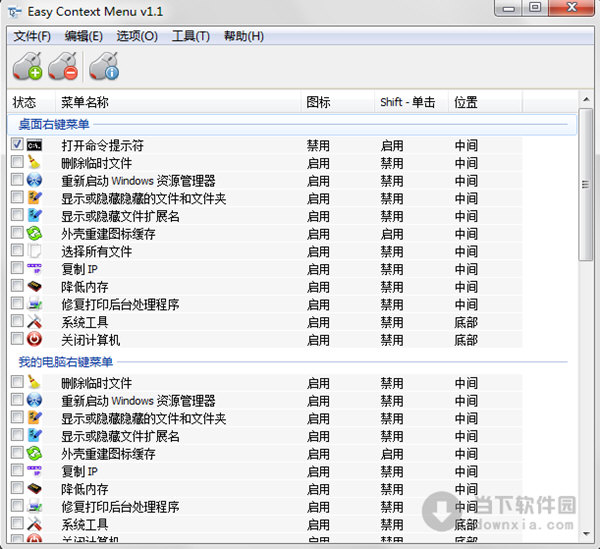Screen dimensions: 600x549
Task: Open the 帮助(H) menu
Action: (244, 36)
